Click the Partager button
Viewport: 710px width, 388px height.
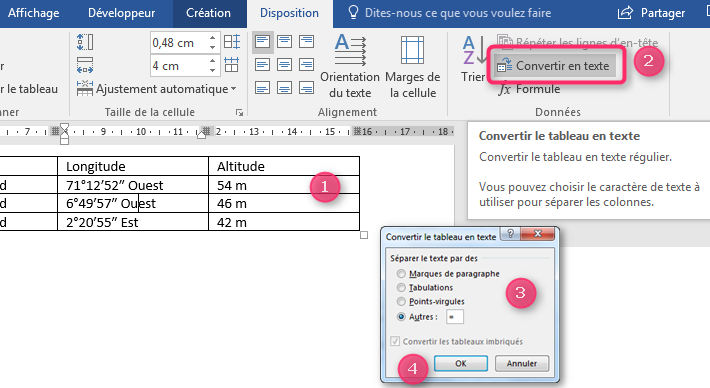(651, 13)
